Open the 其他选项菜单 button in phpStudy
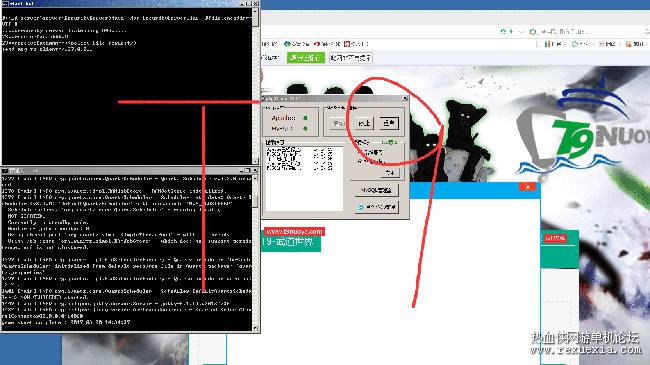 click(x=376, y=207)
